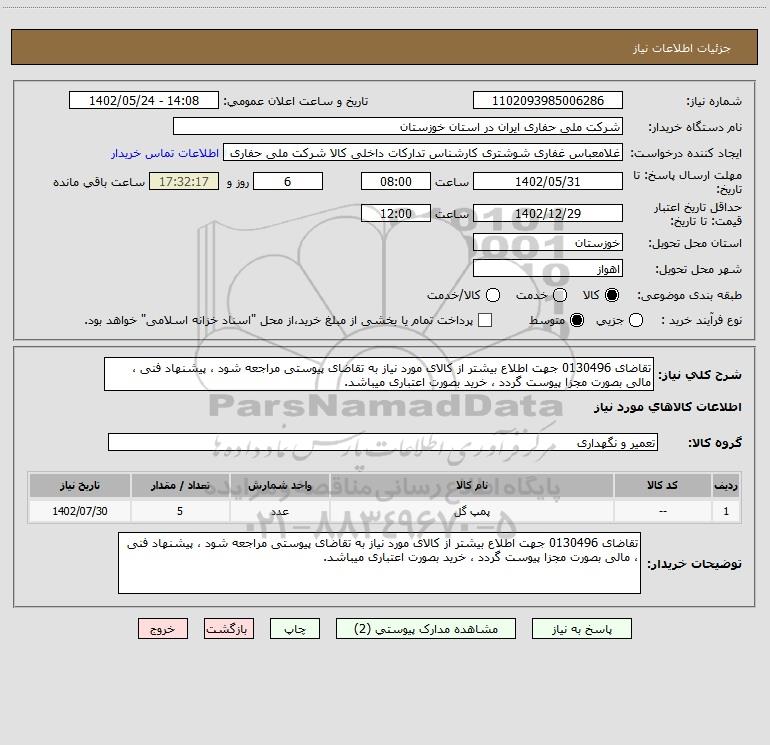Click the delivery city field اهواز
The width and height of the screenshot is (770, 745).
pyautogui.click(x=548, y=269)
